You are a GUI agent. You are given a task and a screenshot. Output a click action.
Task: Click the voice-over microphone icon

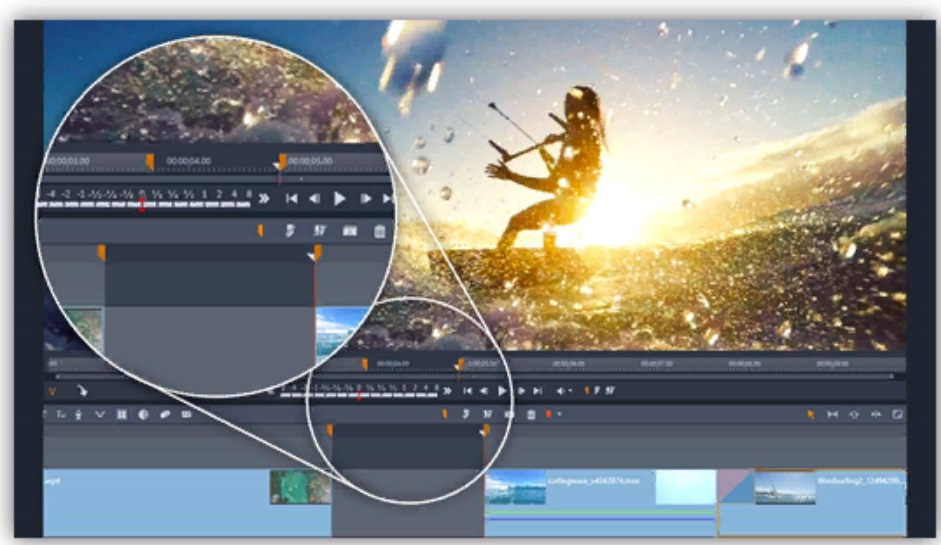point(78,414)
